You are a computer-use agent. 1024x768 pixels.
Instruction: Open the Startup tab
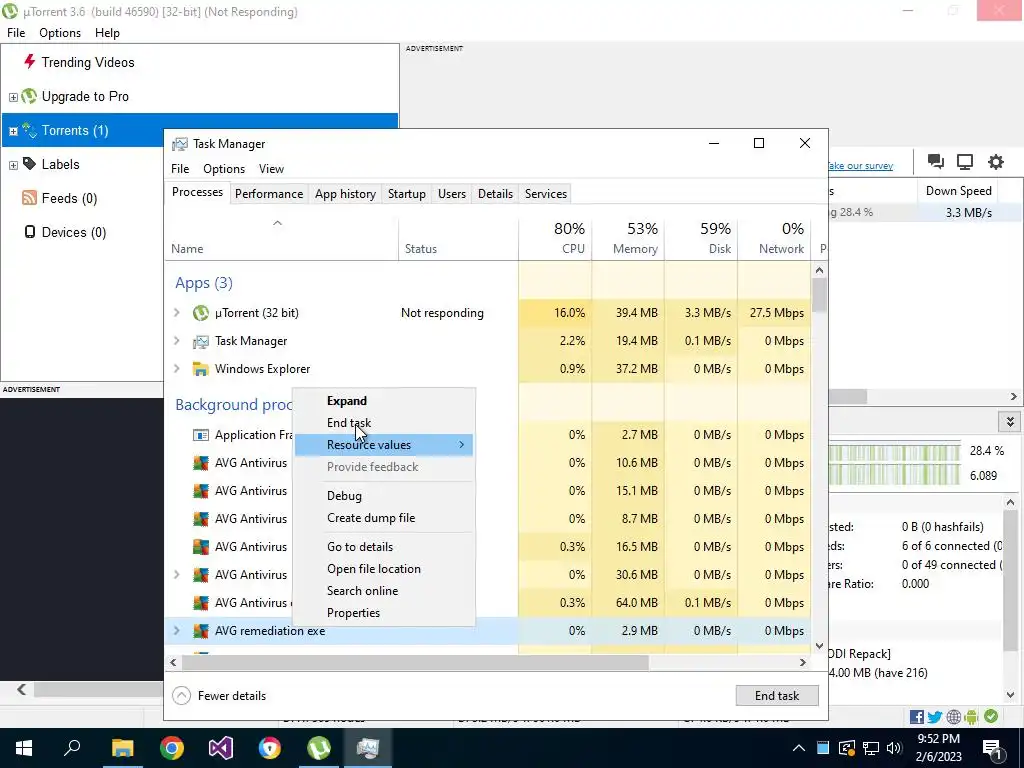tap(407, 194)
